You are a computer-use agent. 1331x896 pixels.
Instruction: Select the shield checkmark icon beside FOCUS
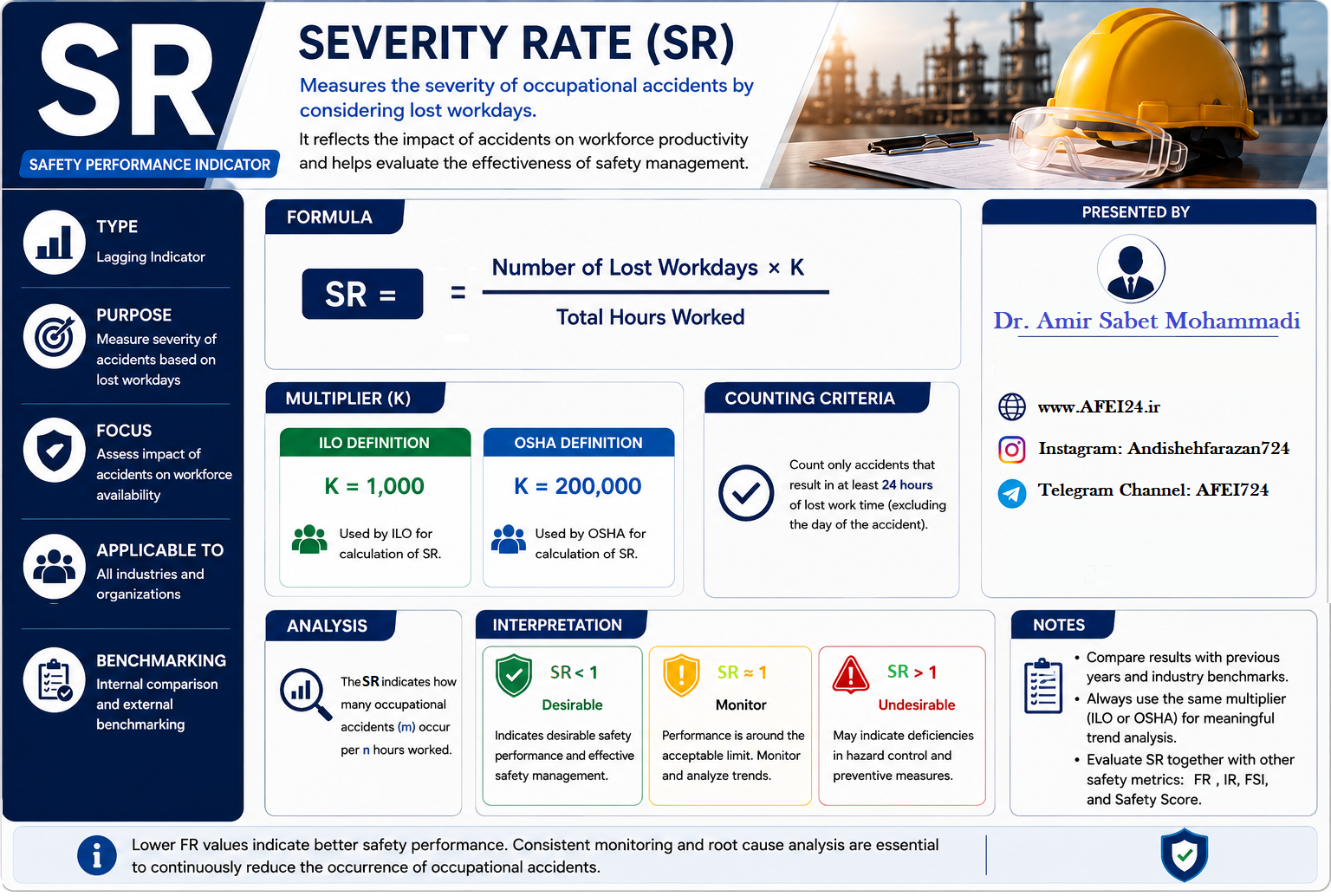tap(54, 451)
